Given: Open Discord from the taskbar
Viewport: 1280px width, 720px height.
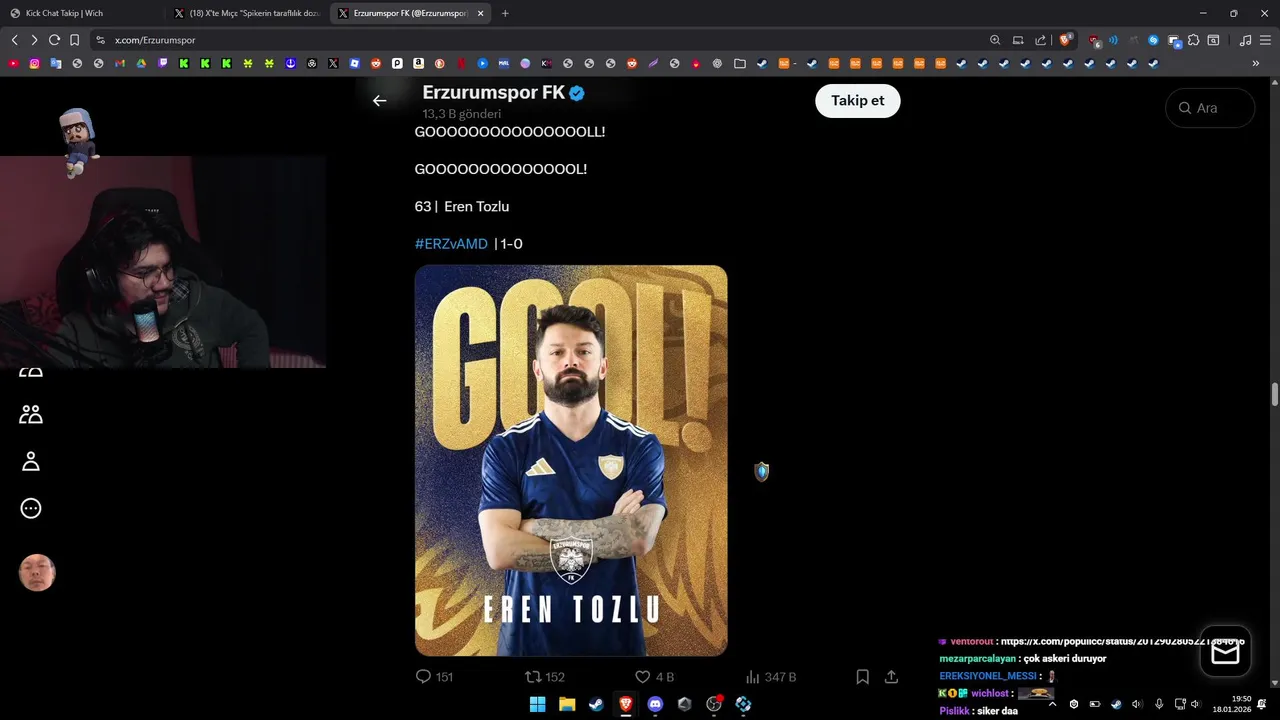Looking at the screenshot, I should coord(655,704).
